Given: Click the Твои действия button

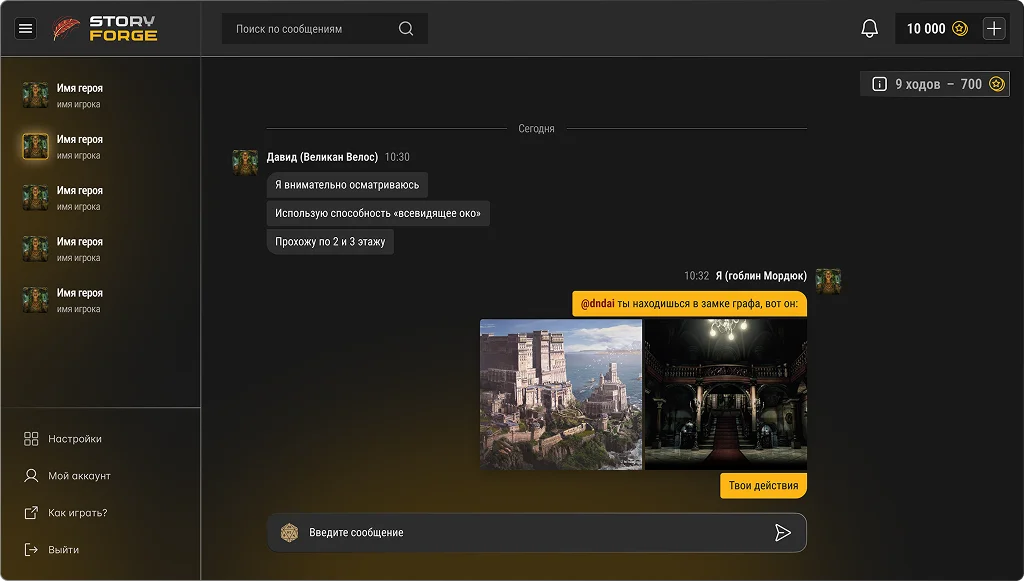Looking at the screenshot, I should (763, 486).
